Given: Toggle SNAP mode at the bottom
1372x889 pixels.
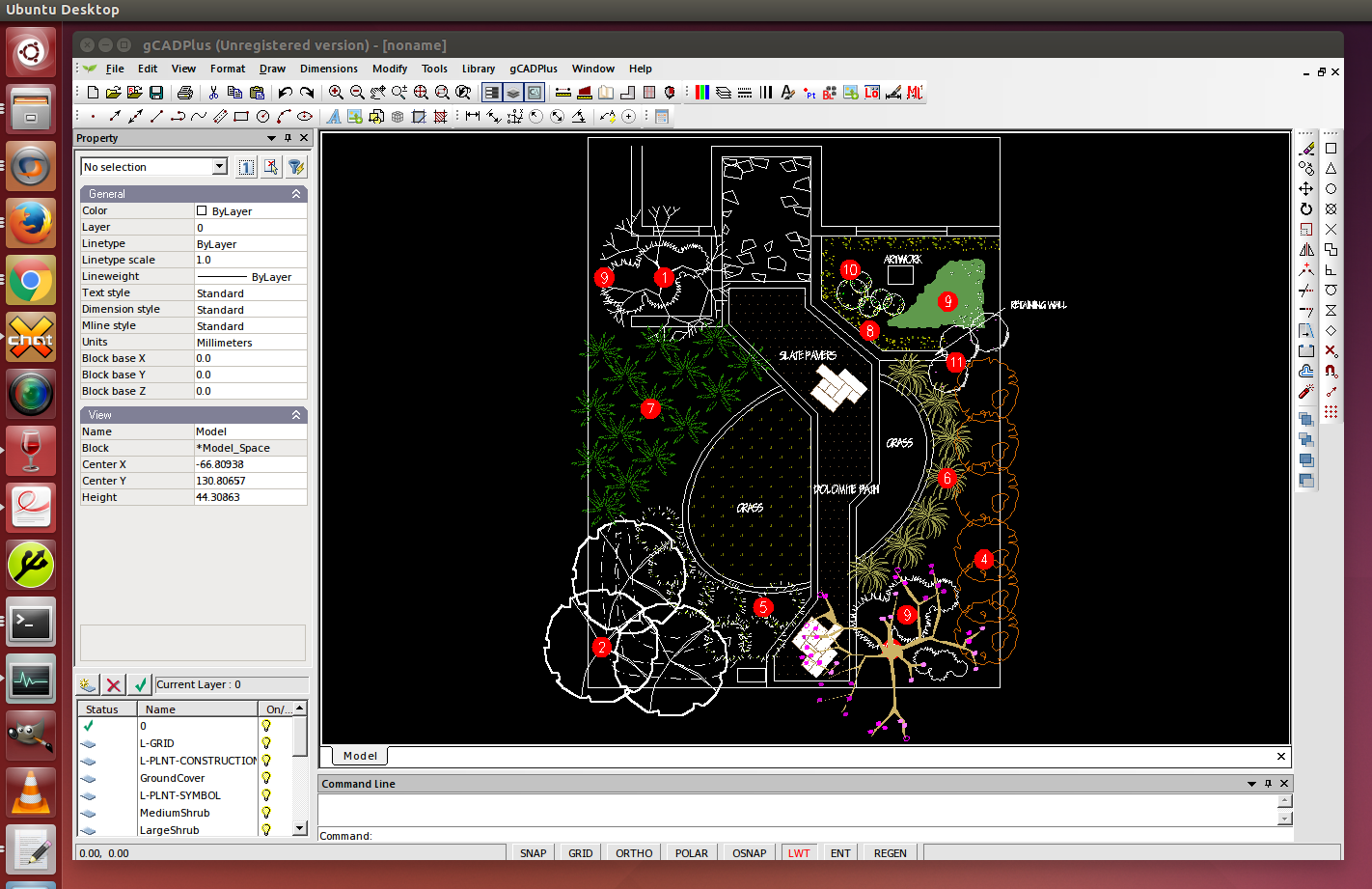Looking at the screenshot, I should [x=532, y=852].
